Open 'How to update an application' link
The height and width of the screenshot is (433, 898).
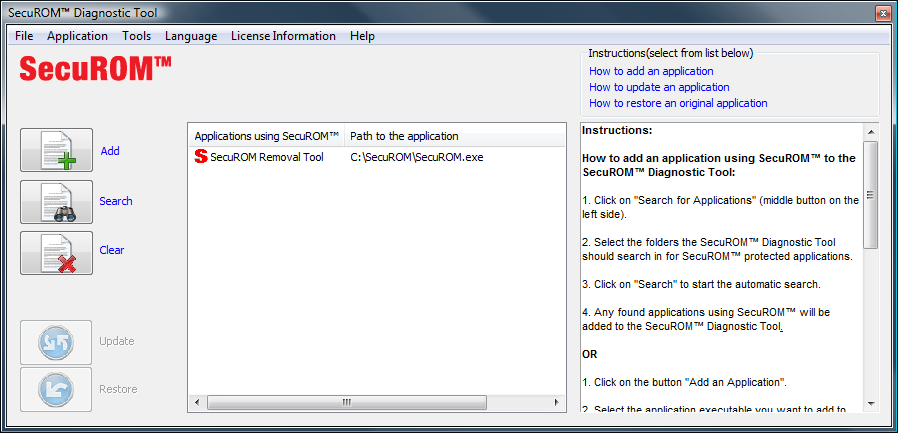pos(659,87)
